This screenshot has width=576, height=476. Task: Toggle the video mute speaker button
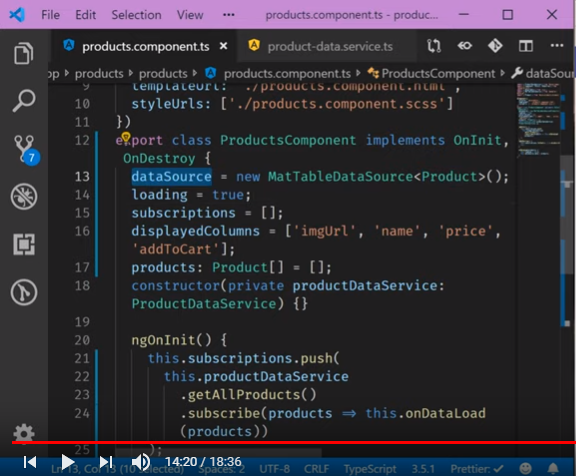click(141, 462)
